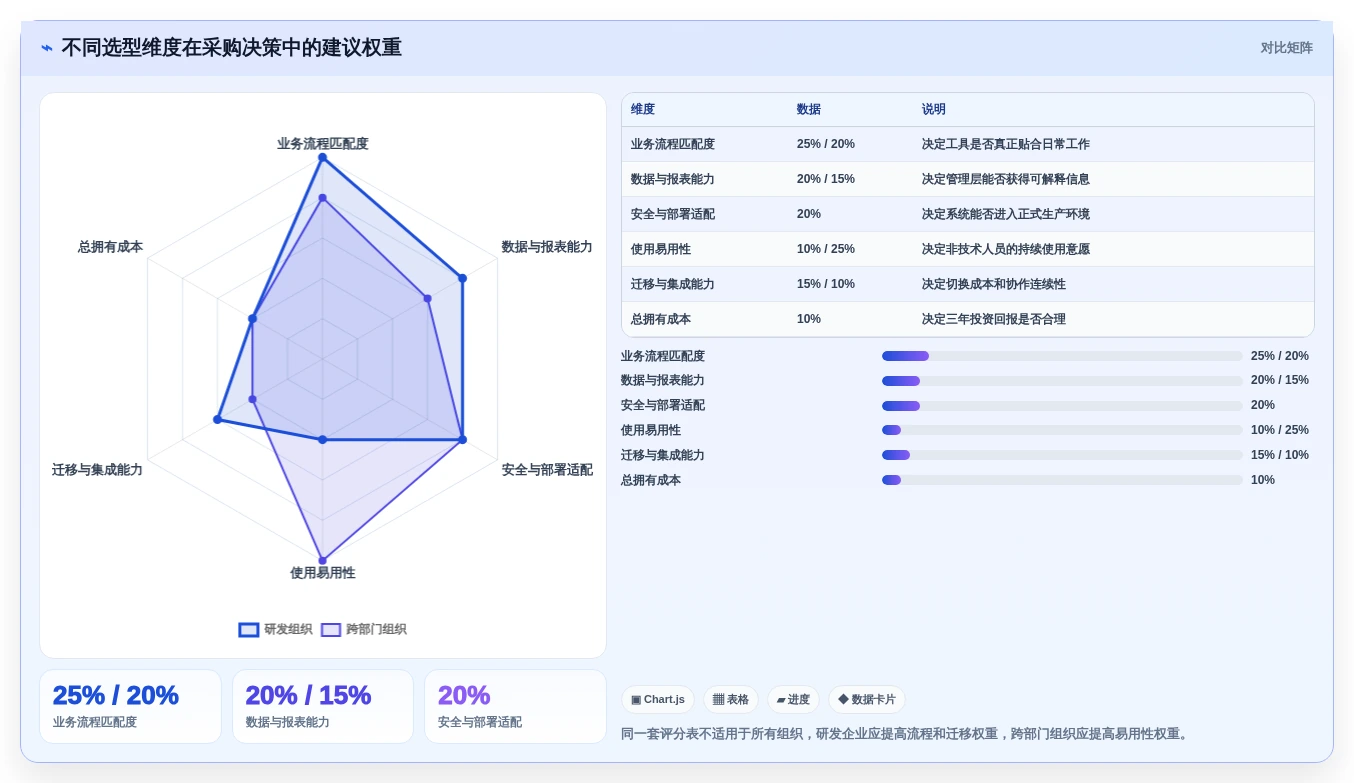The image size is (1354, 783).
Task: Click the 使用易用性 progress bar
Action: tap(1062, 430)
